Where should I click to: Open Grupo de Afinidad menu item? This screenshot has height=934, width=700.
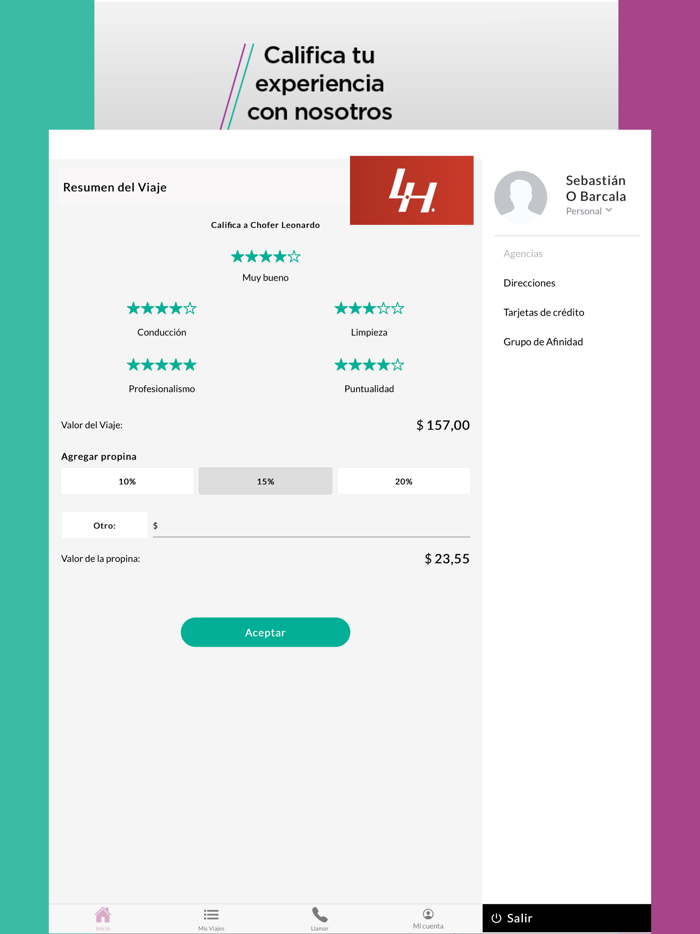[543, 342]
